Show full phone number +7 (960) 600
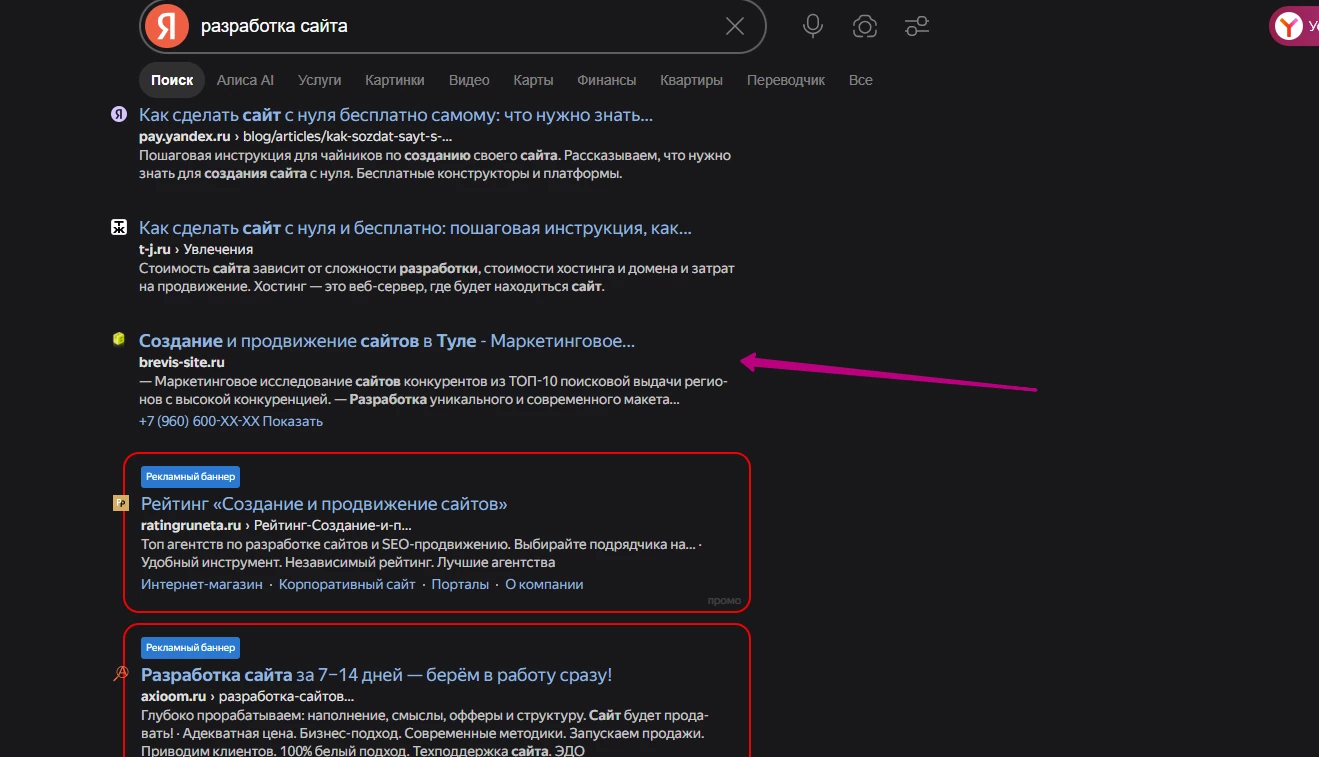The image size is (1319, 757). 231,421
